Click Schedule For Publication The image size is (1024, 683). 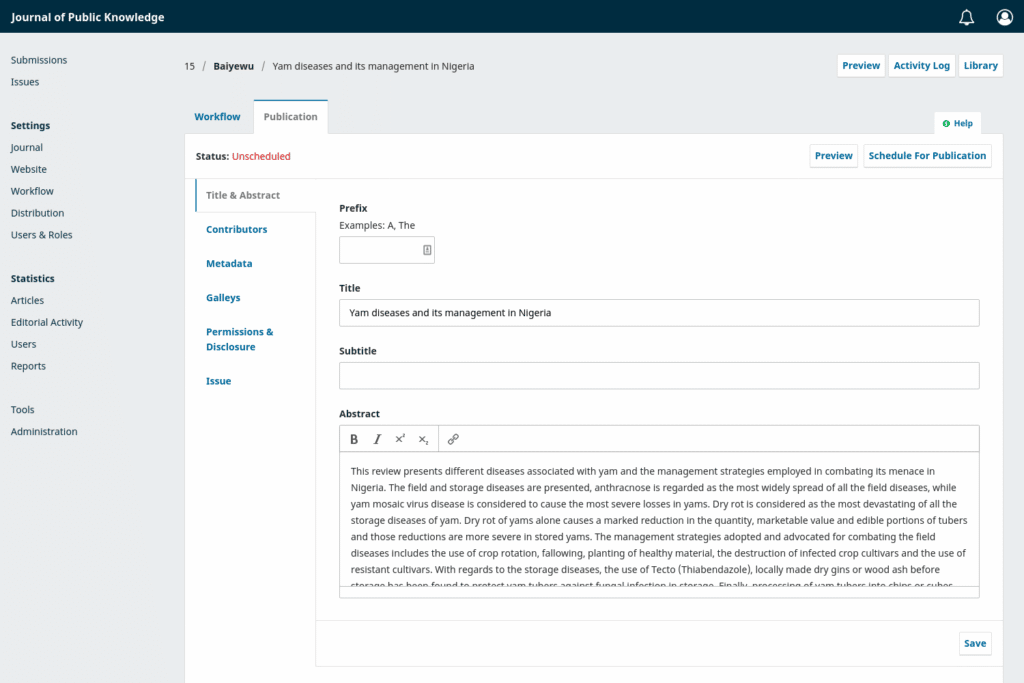927,155
